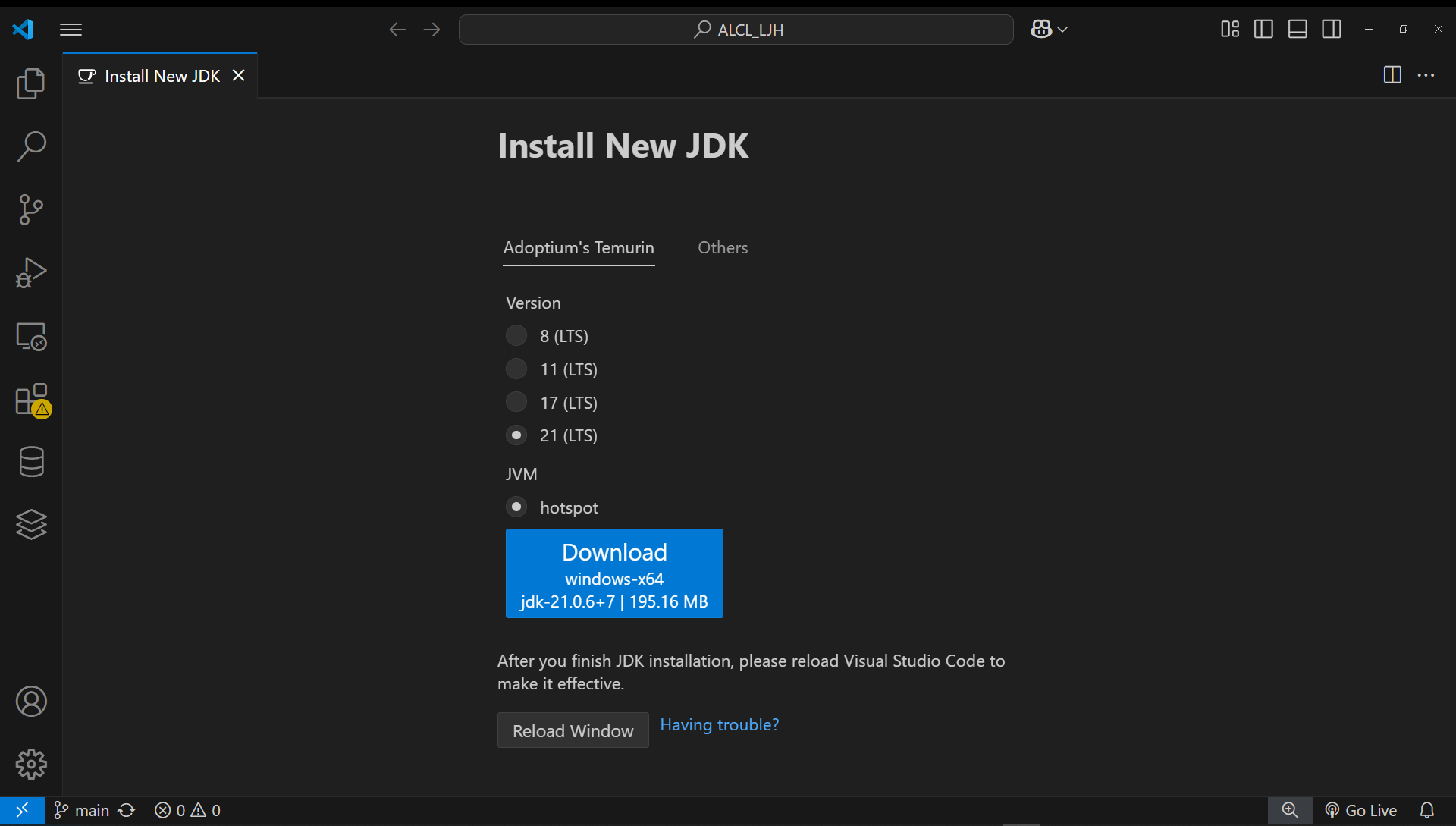The height and width of the screenshot is (826, 1456).
Task: Open the Accounts menu icon
Action: click(31, 702)
